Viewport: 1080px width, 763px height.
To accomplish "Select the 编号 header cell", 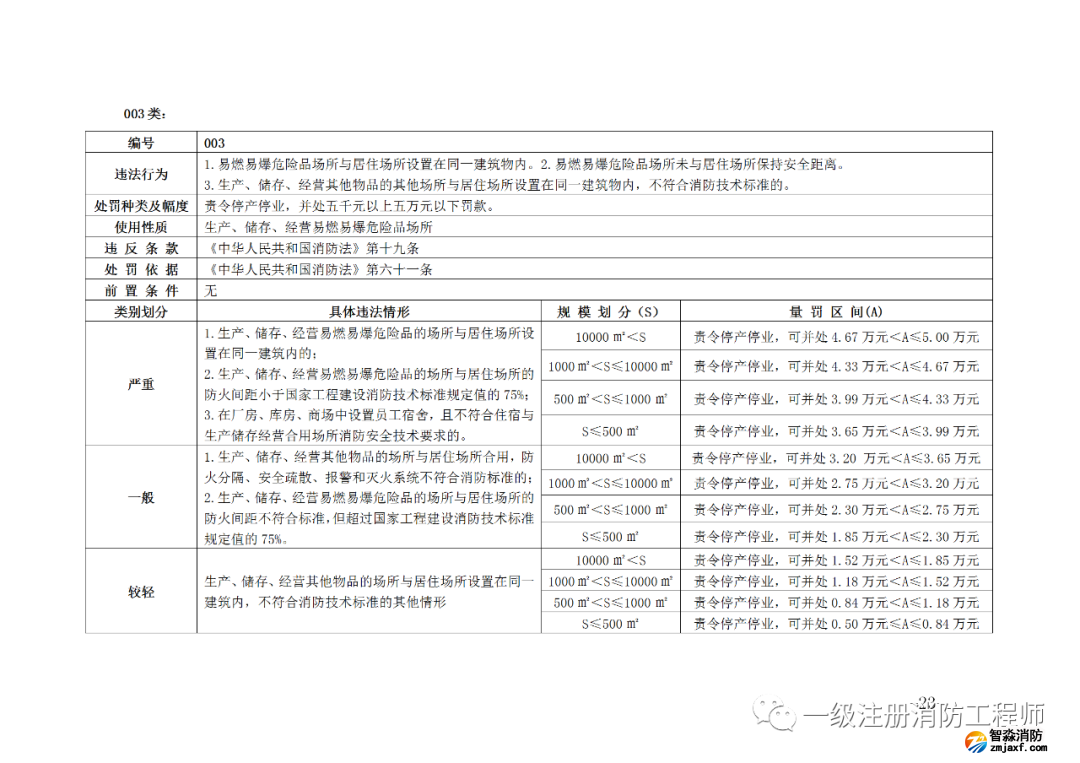I will [141, 144].
